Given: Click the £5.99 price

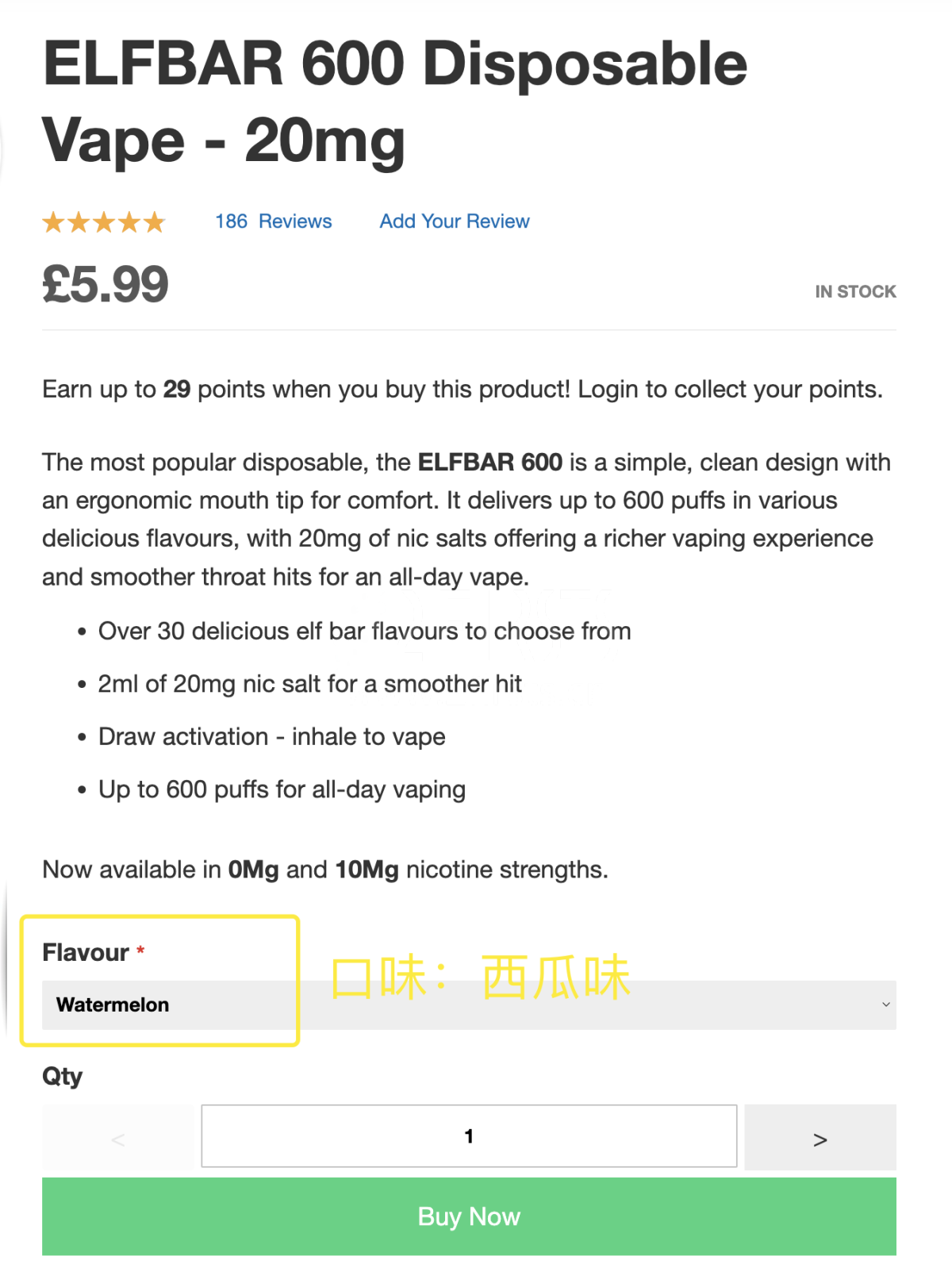Looking at the screenshot, I should (106, 284).
